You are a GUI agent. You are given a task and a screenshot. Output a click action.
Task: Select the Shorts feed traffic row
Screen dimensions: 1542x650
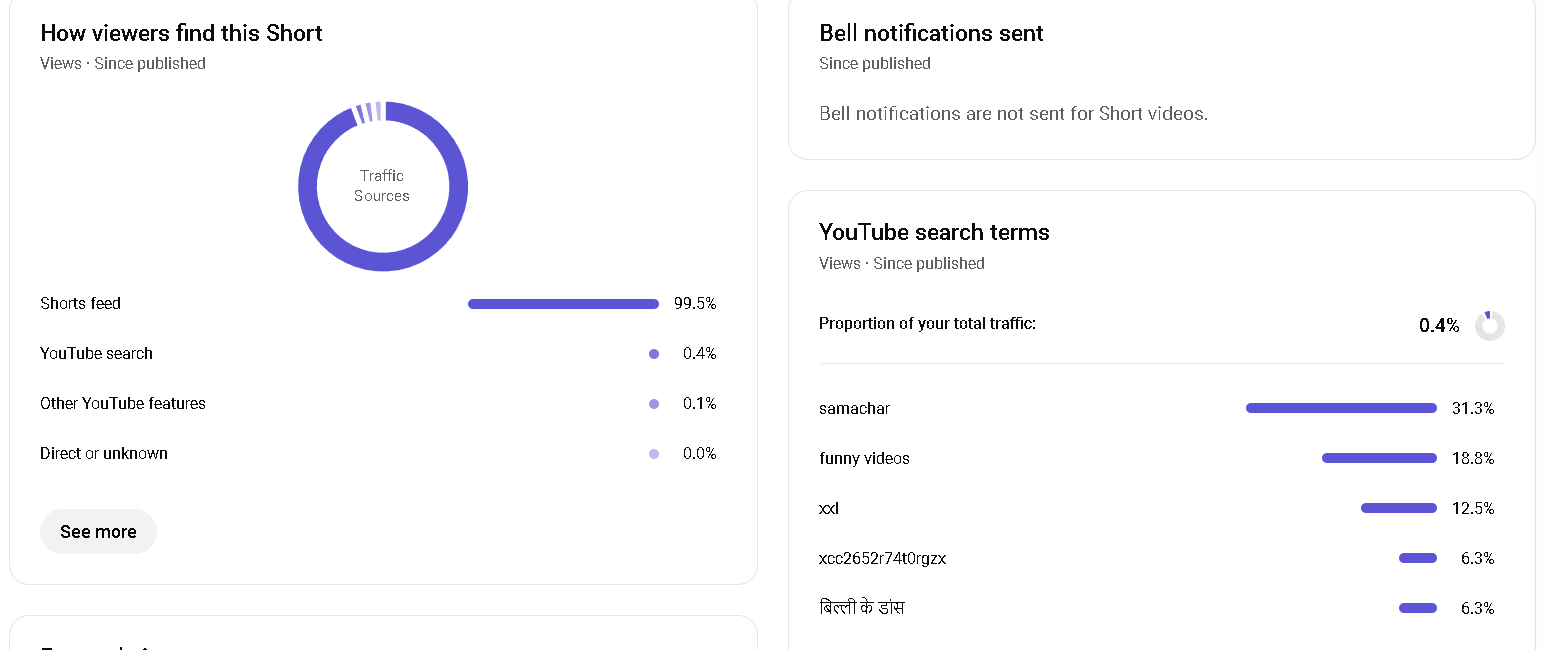[x=81, y=303]
